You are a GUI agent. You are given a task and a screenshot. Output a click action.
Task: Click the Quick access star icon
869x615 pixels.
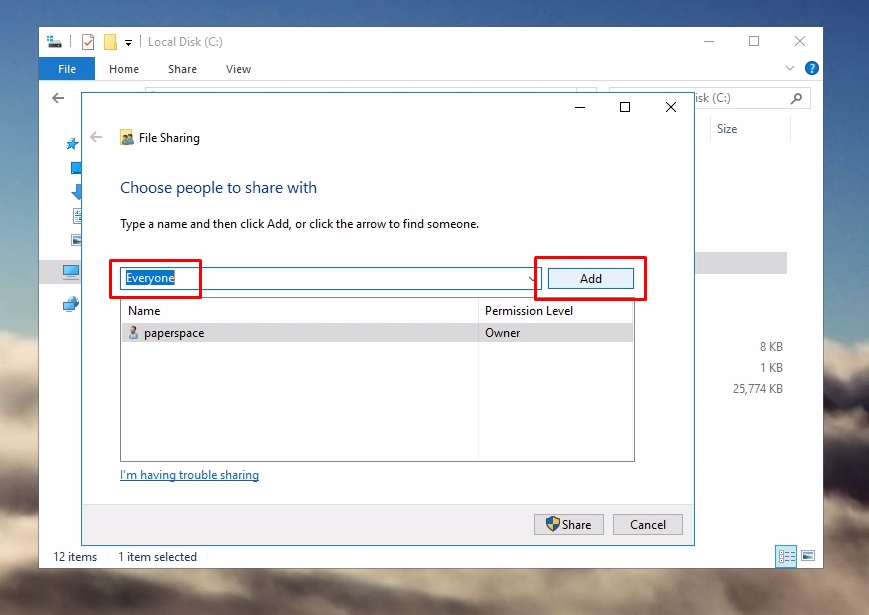coord(72,144)
